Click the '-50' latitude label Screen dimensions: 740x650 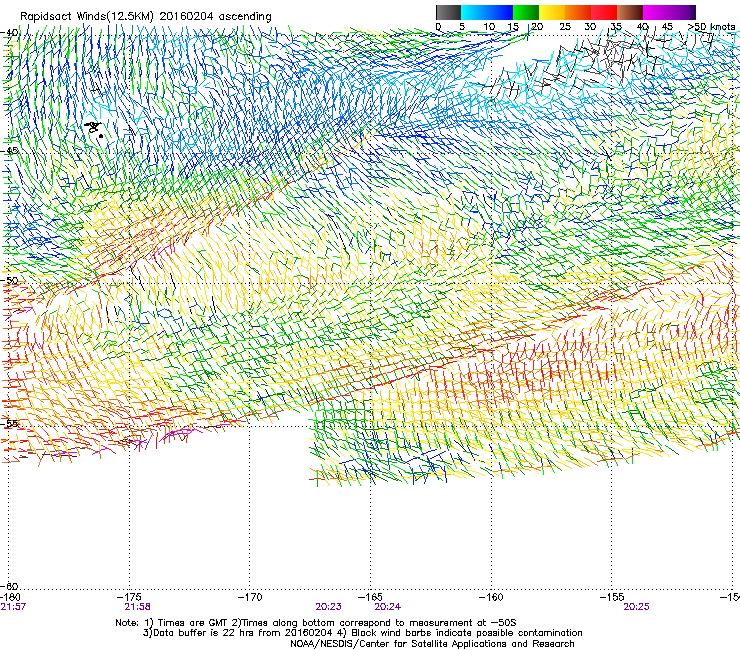[x=10, y=281]
